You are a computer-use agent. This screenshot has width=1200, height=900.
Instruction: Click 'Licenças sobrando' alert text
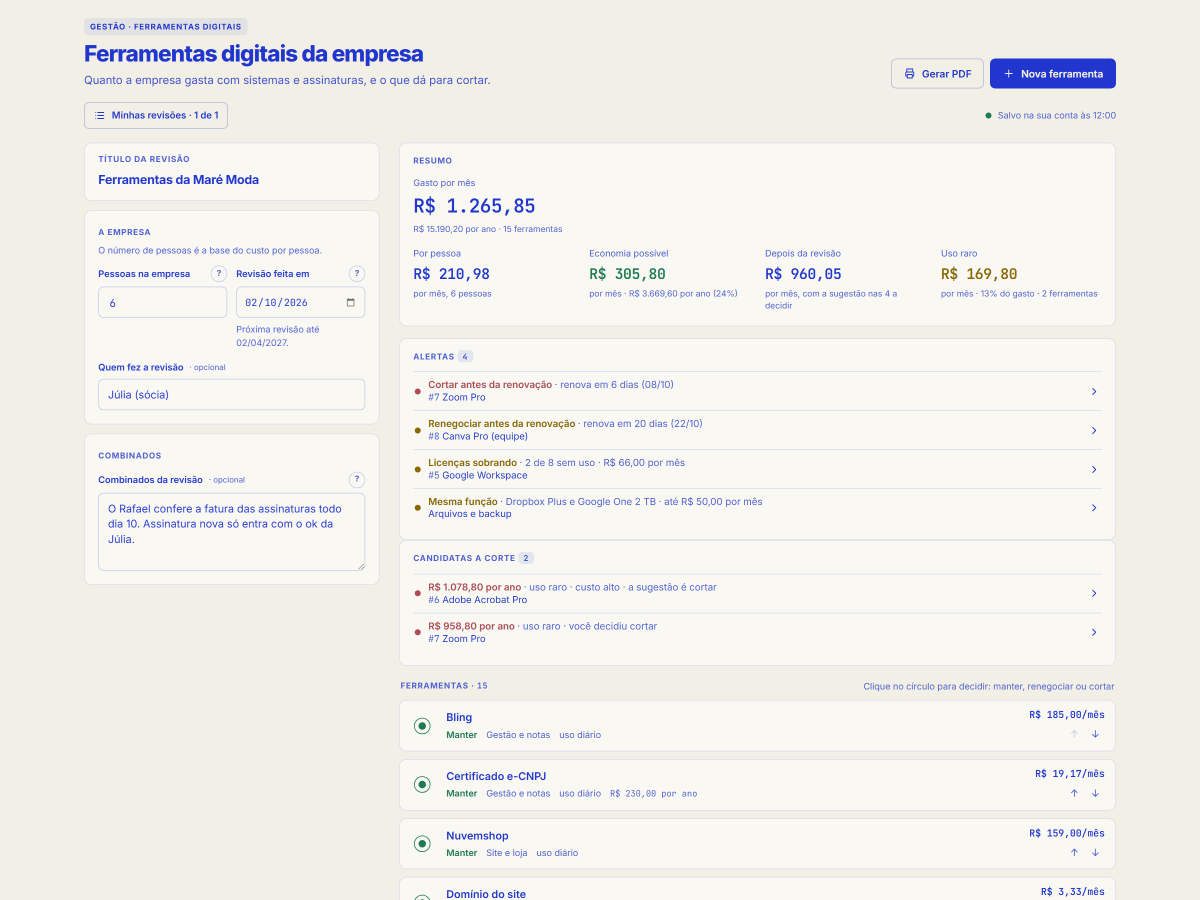(x=472, y=462)
